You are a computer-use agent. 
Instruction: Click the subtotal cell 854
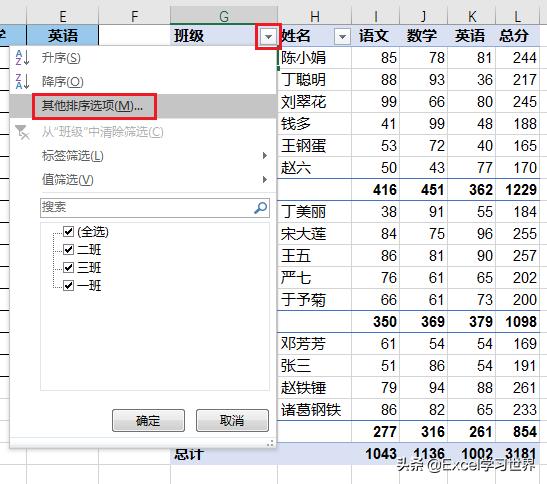click(x=518, y=432)
